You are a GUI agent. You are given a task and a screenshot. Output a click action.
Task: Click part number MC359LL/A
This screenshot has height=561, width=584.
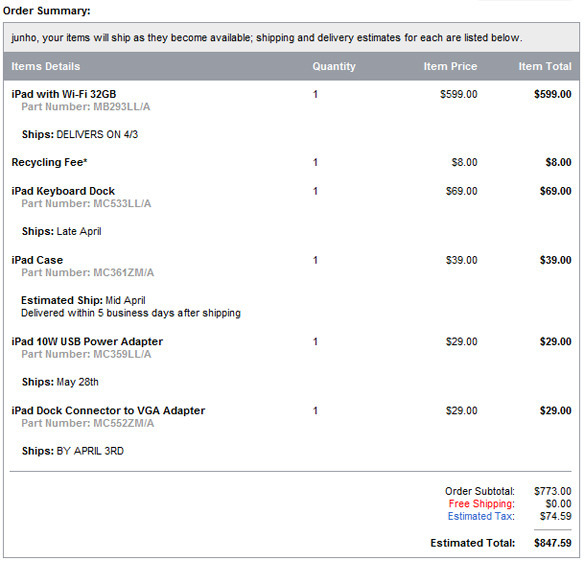pyautogui.click(x=122, y=354)
